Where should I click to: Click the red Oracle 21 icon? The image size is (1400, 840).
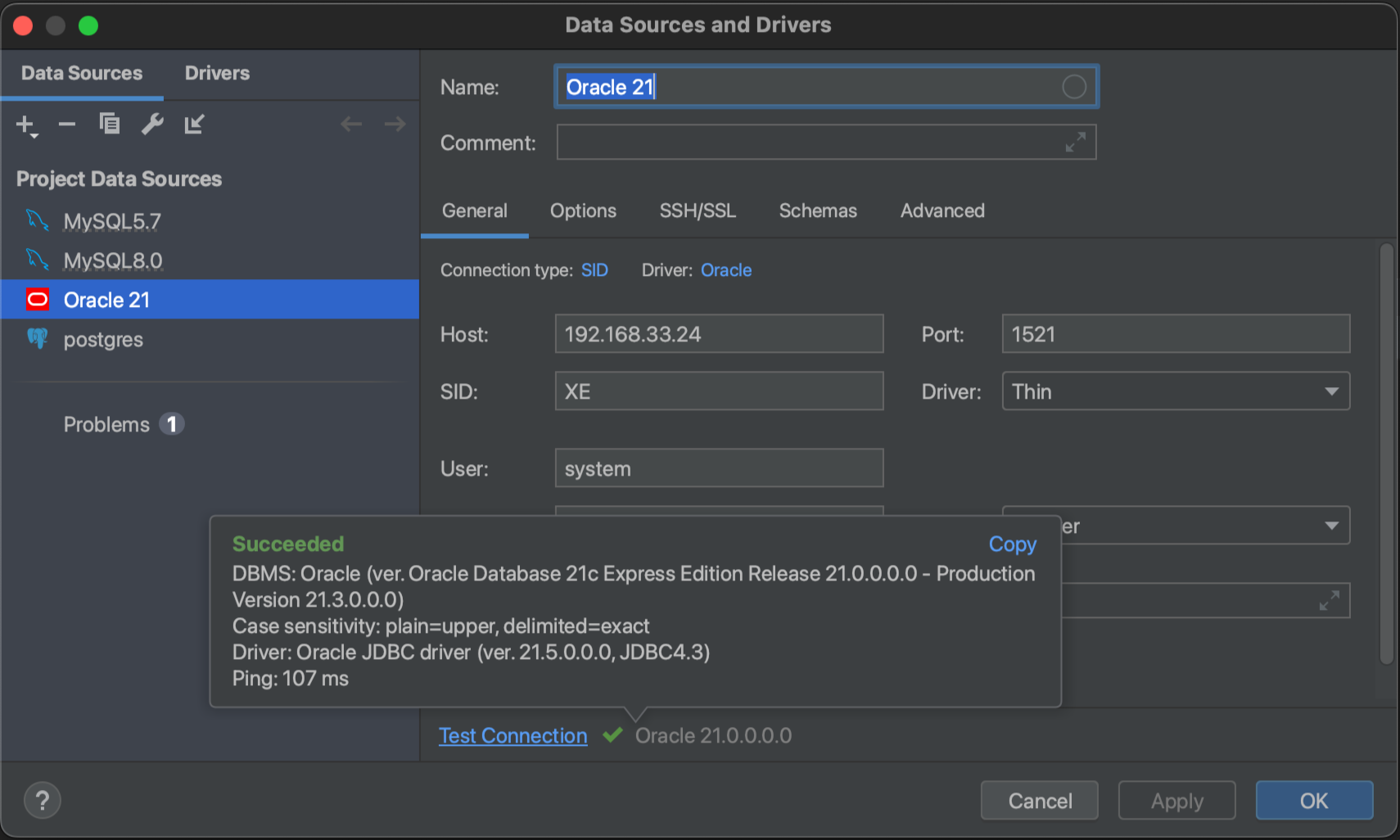tap(38, 300)
